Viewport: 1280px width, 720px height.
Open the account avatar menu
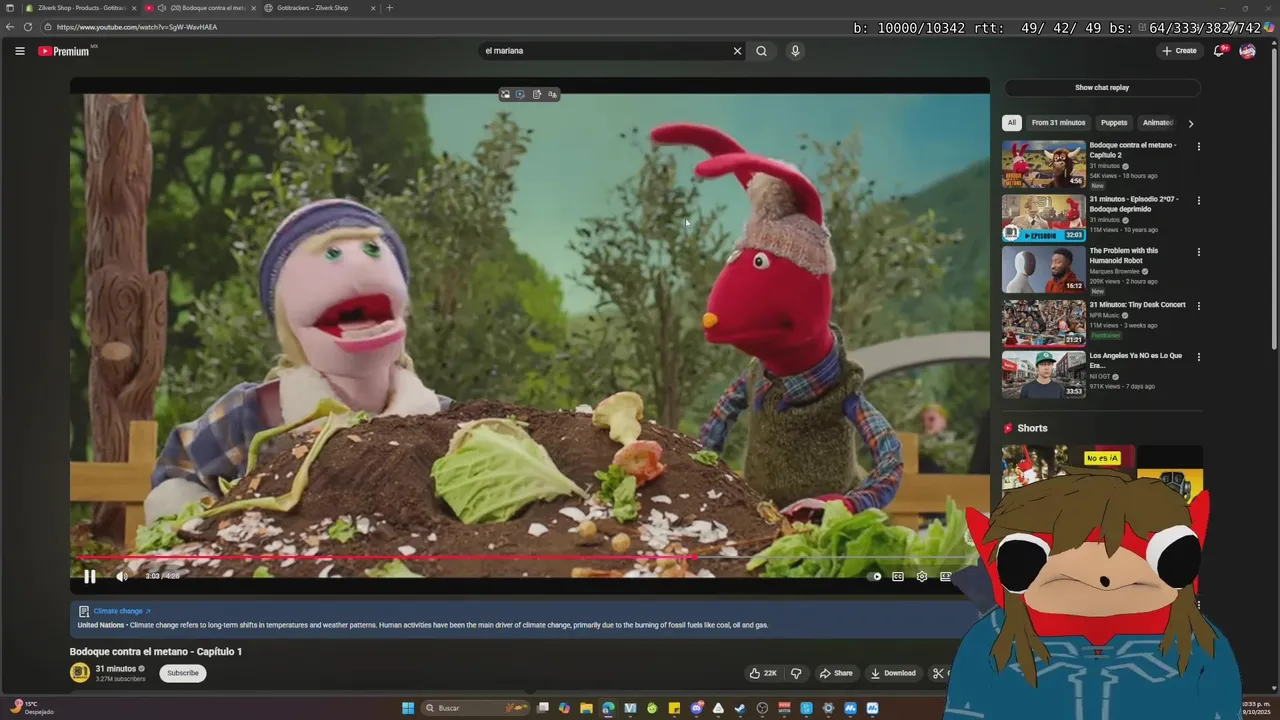coord(1247,51)
